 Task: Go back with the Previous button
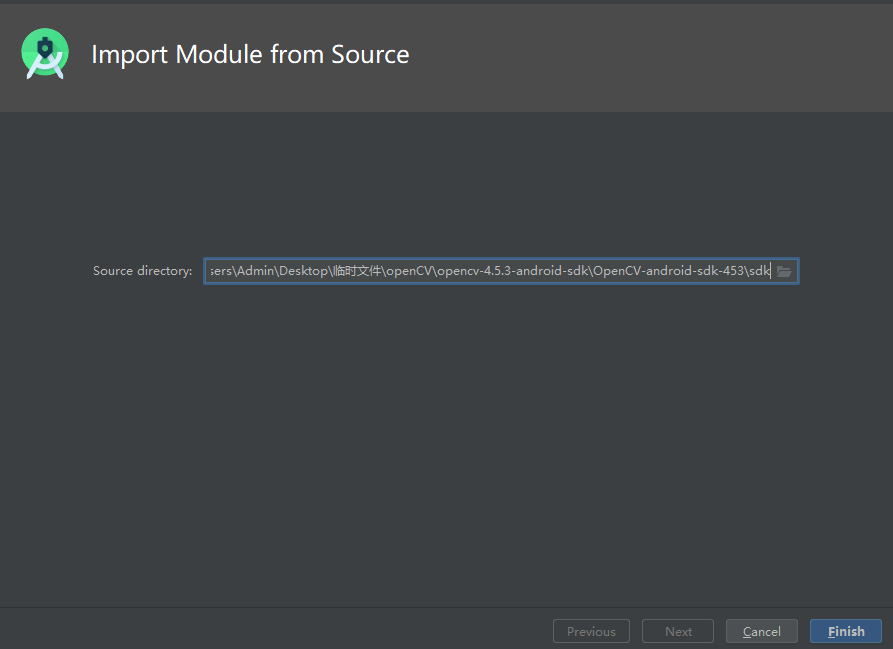591,631
